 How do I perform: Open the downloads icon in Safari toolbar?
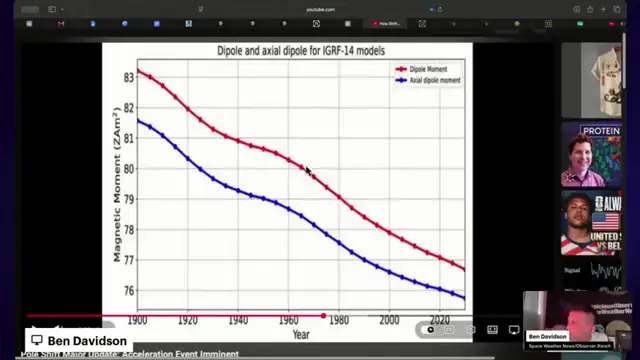576,9
